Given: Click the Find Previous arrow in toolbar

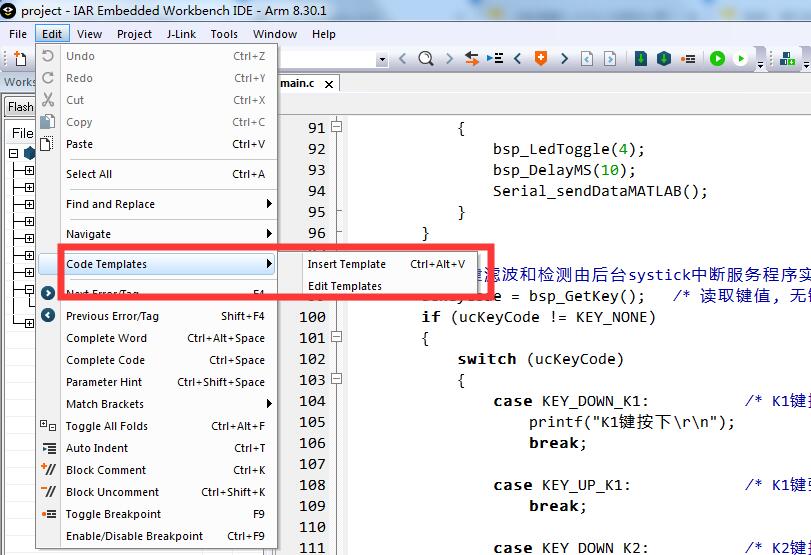Looking at the screenshot, I should coord(402,58).
